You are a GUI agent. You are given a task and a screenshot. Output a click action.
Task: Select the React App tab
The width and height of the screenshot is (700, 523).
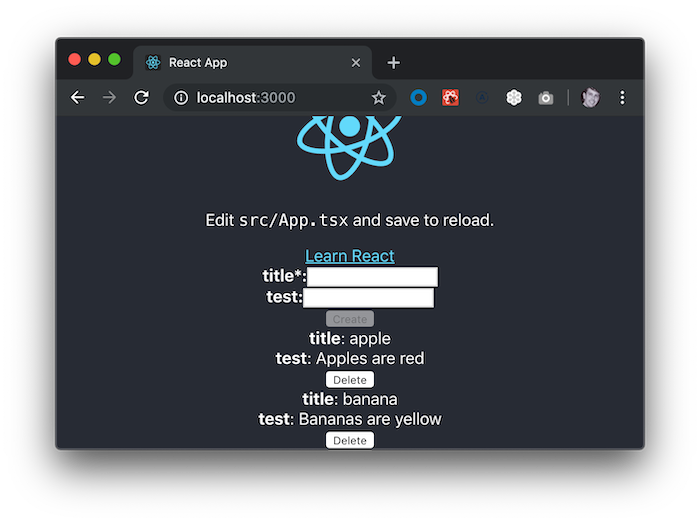point(252,62)
